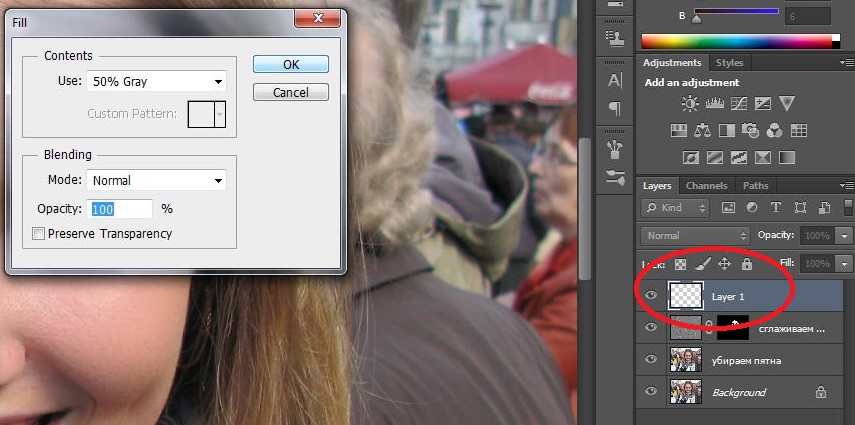Add a Color Lookup adjustment
Image resolution: width=855 pixels, height=425 pixels.
click(798, 131)
